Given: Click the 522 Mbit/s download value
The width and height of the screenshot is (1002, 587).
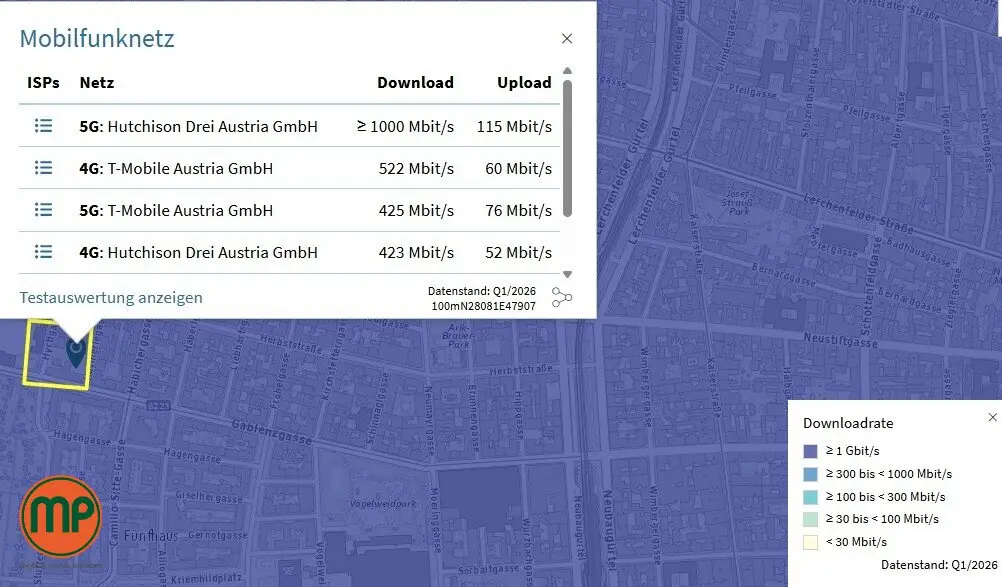Looking at the screenshot, I should (x=416, y=169).
